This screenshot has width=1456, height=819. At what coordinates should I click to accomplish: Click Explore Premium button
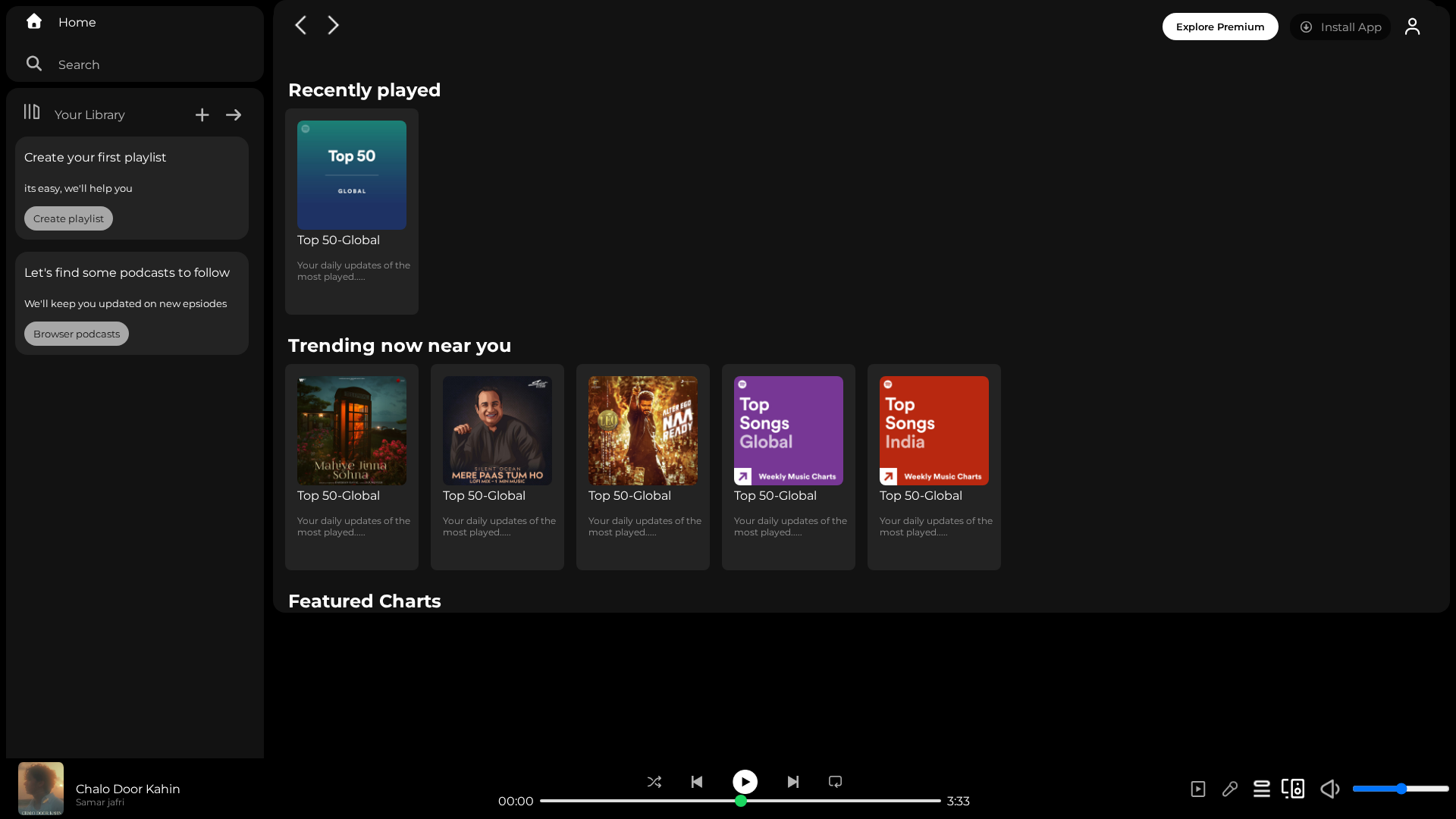[x=1220, y=27]
